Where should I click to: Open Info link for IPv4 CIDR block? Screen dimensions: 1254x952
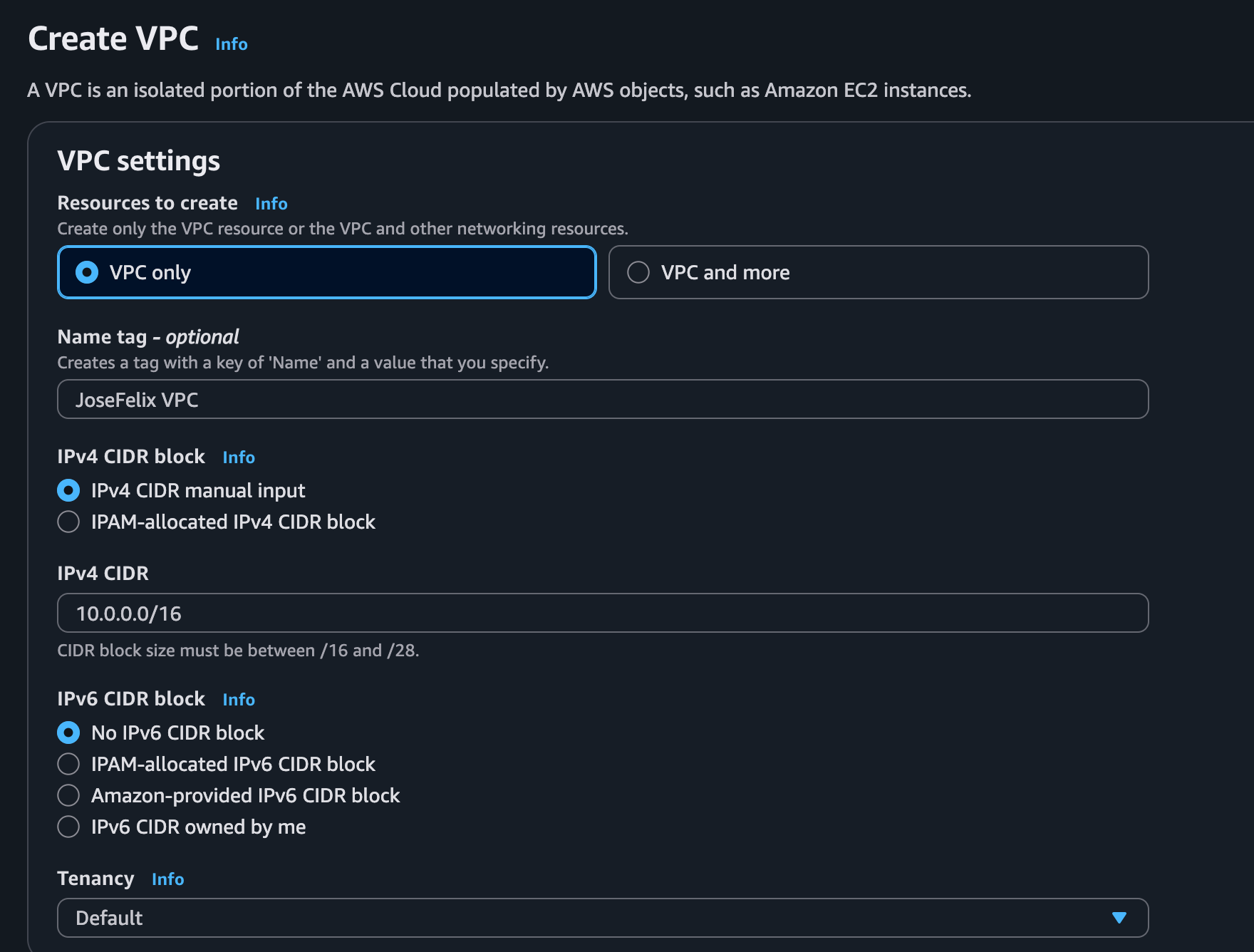point(239,457)
